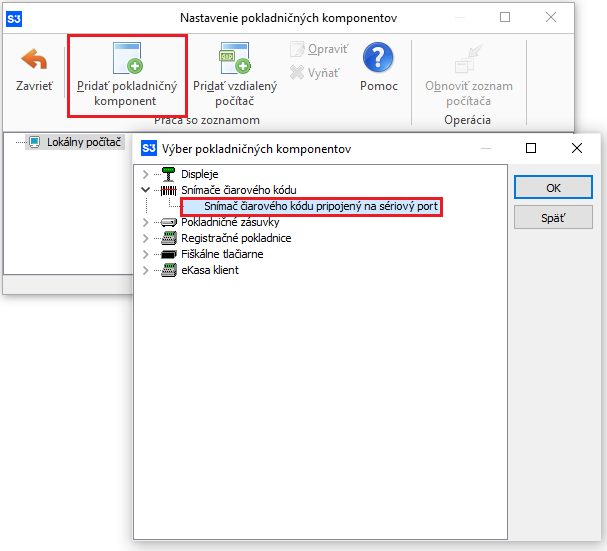Click the eKasa klient register icon

[169, 270]
